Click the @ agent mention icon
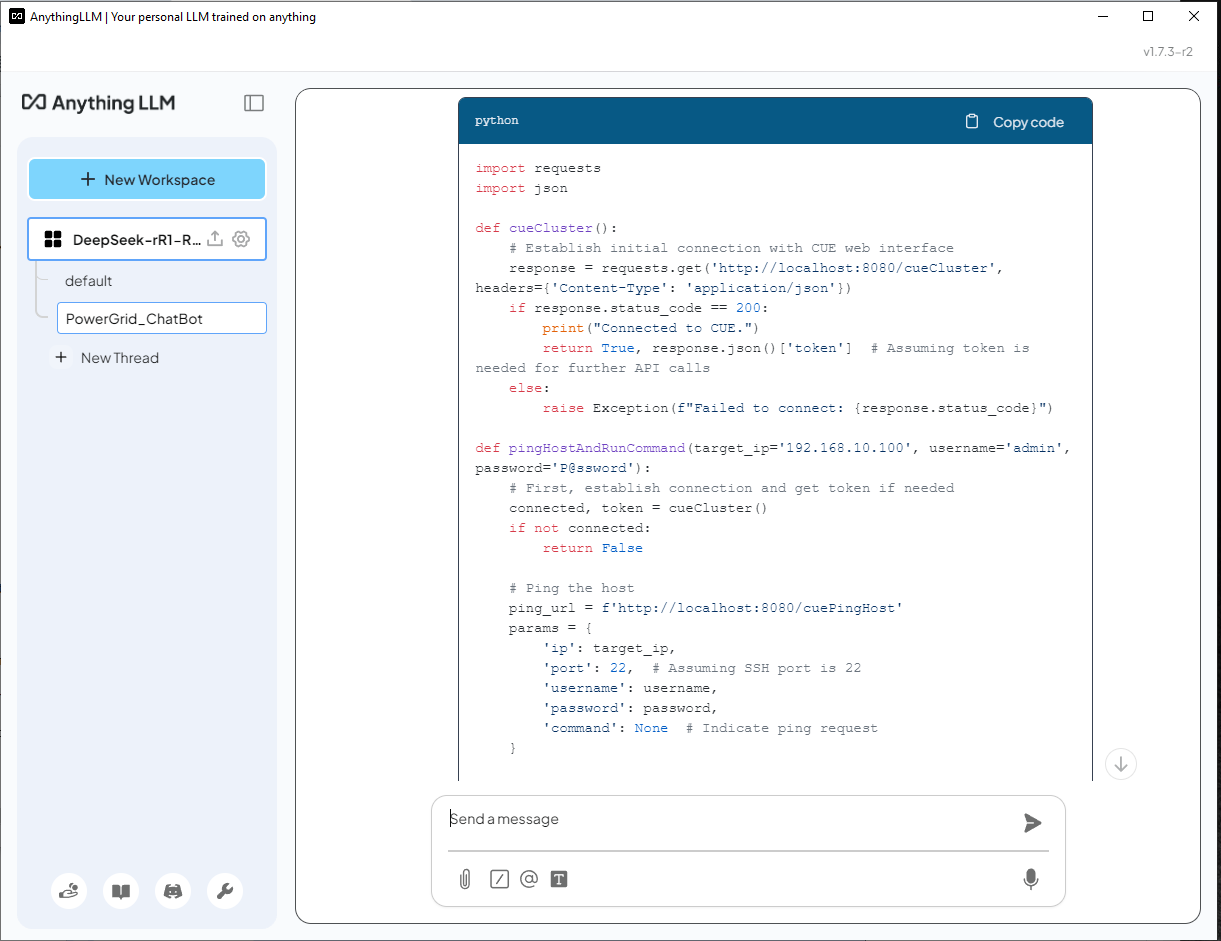 tap(529, 879)
